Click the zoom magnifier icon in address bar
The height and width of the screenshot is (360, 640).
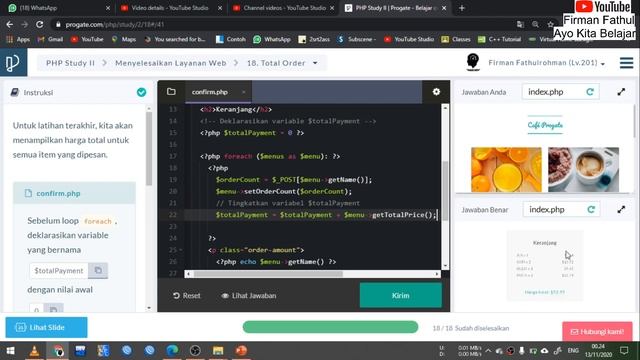tap(535, 24)
